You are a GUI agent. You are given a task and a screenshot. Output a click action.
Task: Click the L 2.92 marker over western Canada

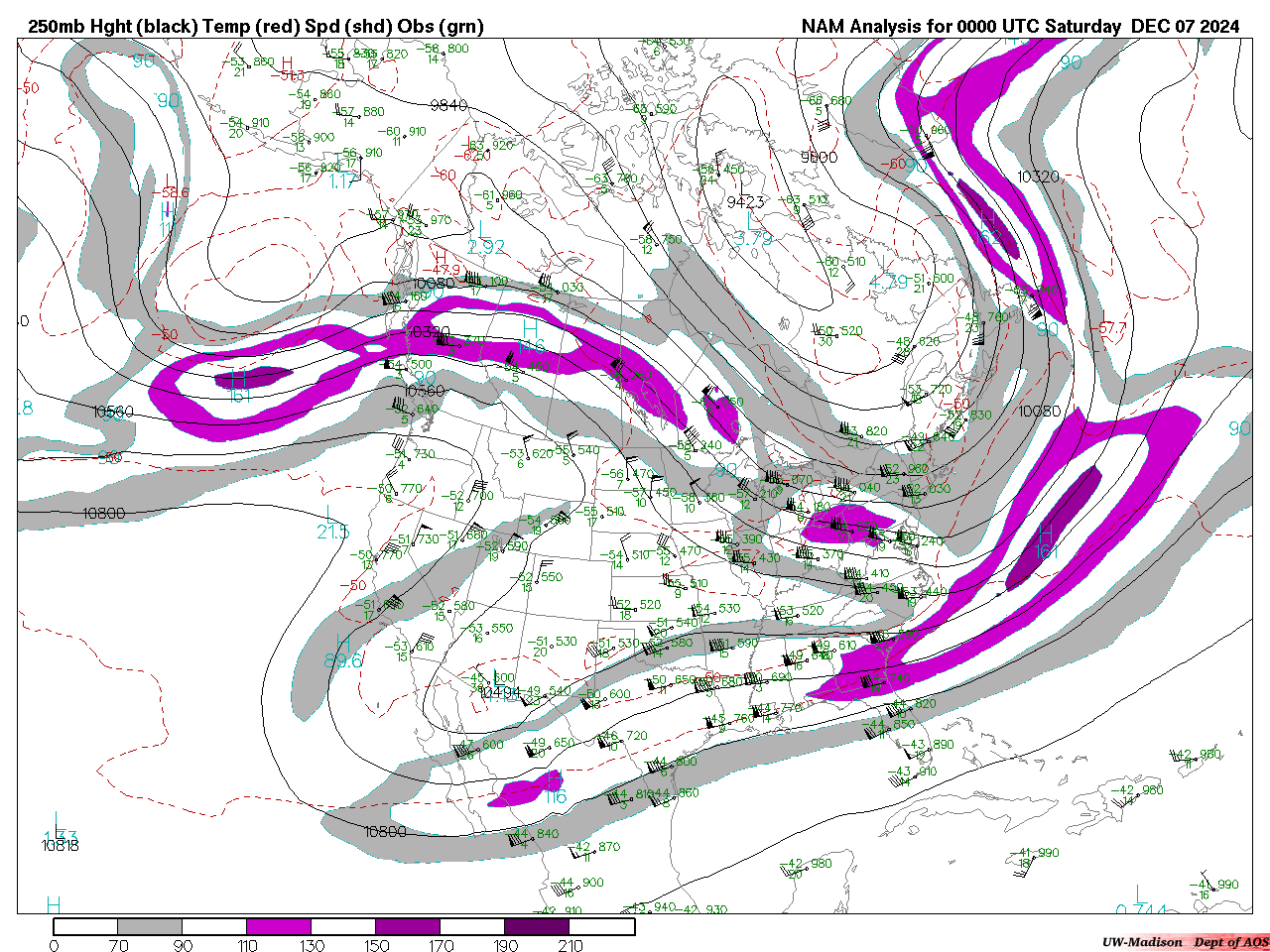click(485, 238)
